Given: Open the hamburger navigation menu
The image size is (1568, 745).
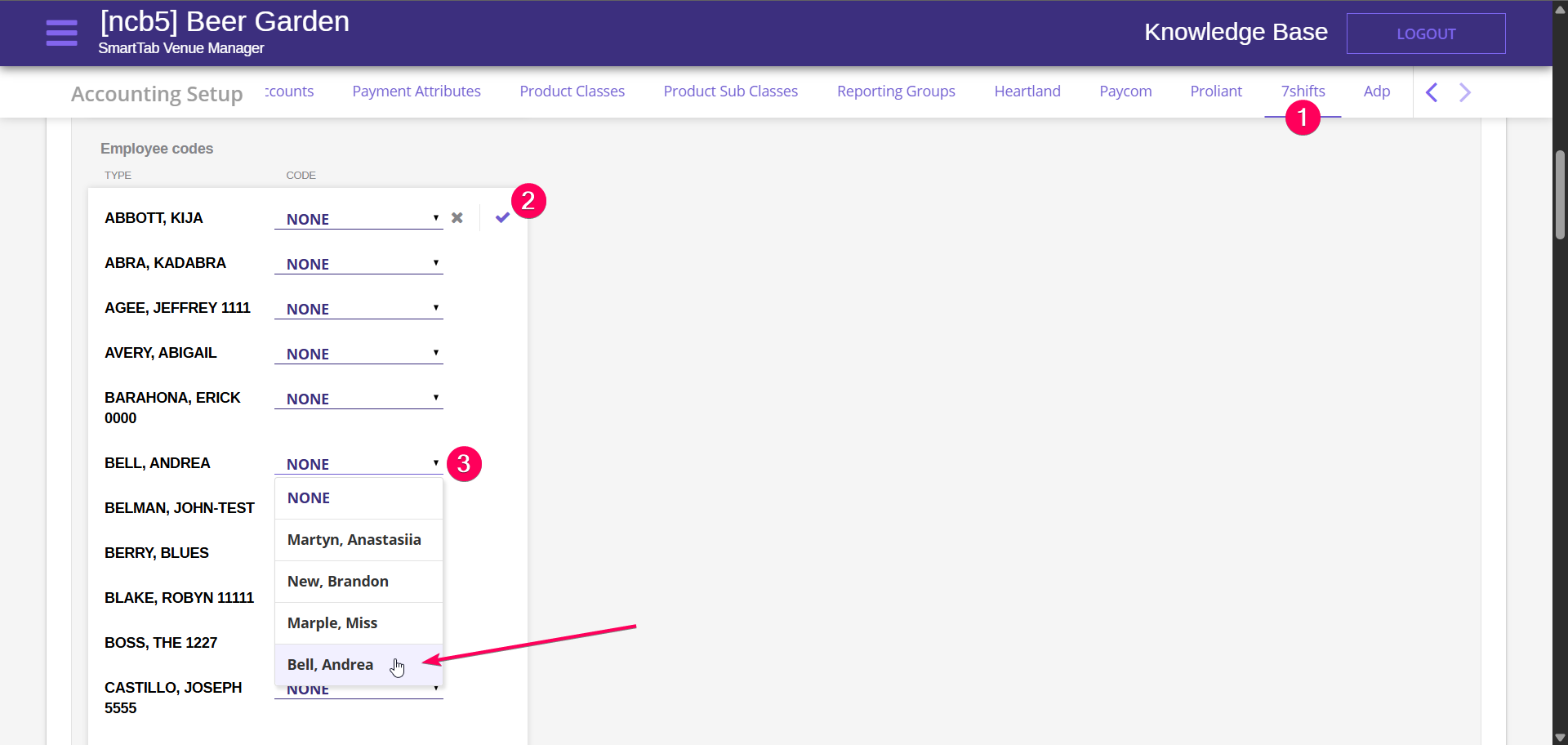Looking at the screenshot, I should (61, 33).
